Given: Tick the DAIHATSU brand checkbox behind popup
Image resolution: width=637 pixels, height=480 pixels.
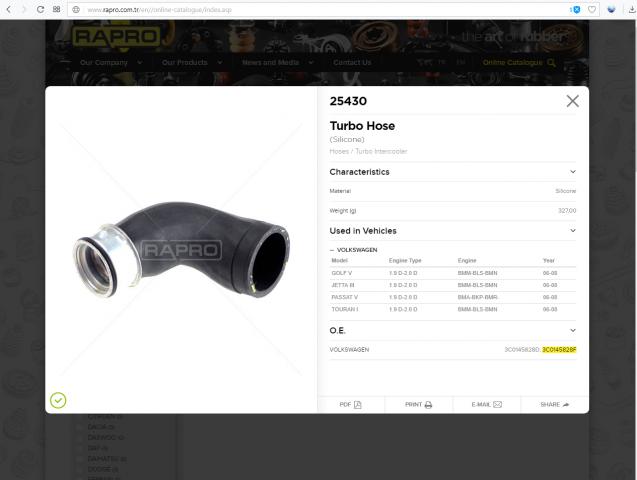Looking at the screenshot, I should [x=80, y=459].
